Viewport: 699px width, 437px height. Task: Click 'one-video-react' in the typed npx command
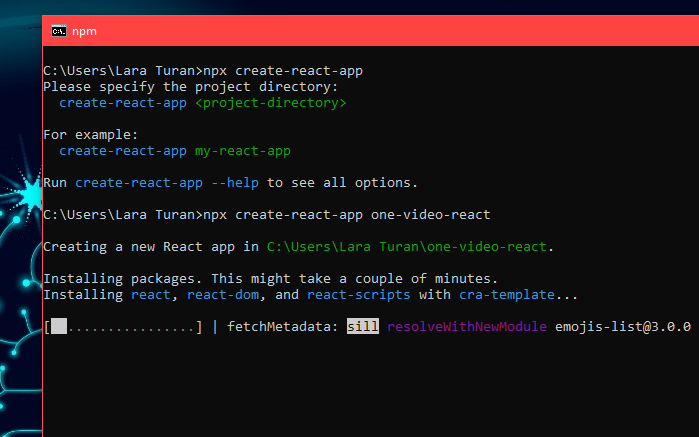tap(431, 215)
